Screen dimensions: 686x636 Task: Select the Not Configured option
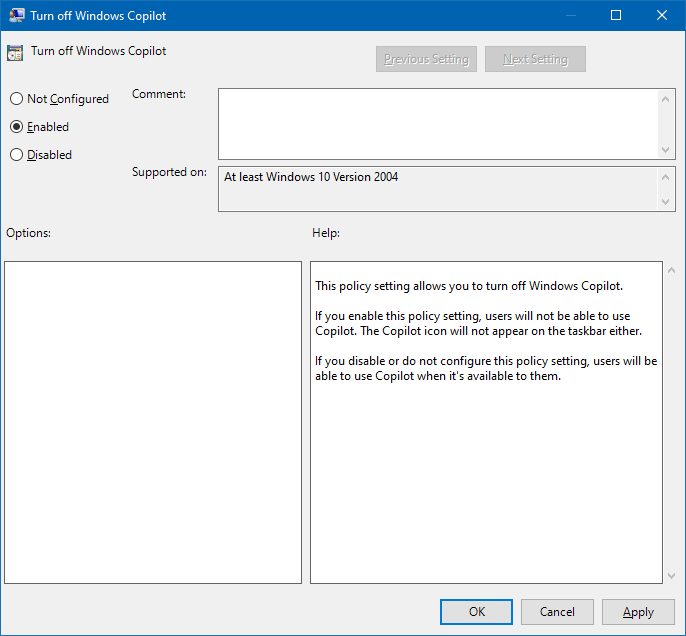tap(16, 99)
